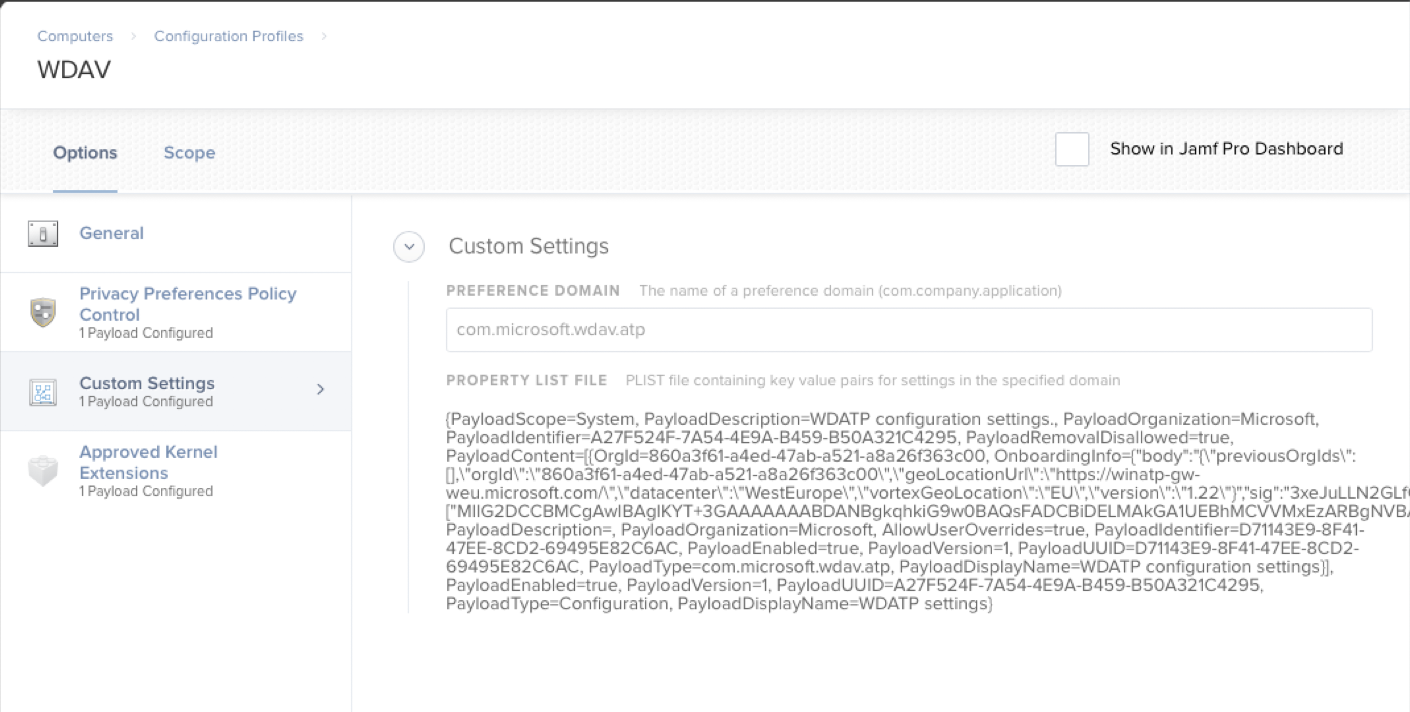Select Approved Kernel Extensions payload
This screenshot has height=712, width=1410.
[x=148, y=462]
